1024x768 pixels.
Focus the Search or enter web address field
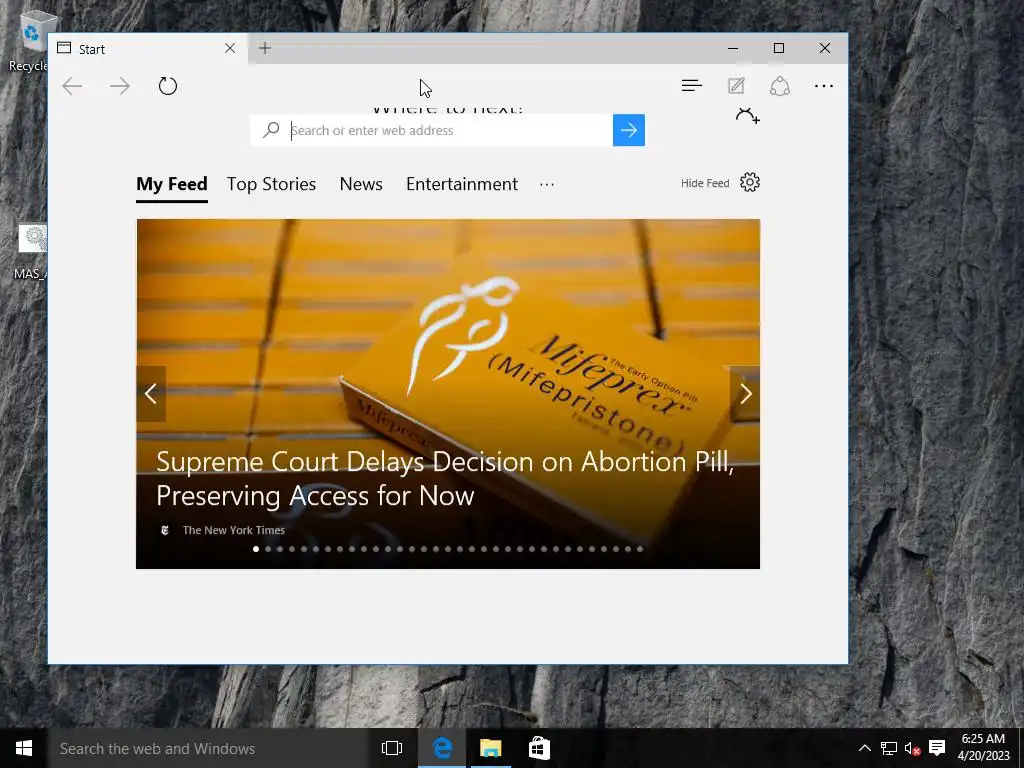[431, 130]
